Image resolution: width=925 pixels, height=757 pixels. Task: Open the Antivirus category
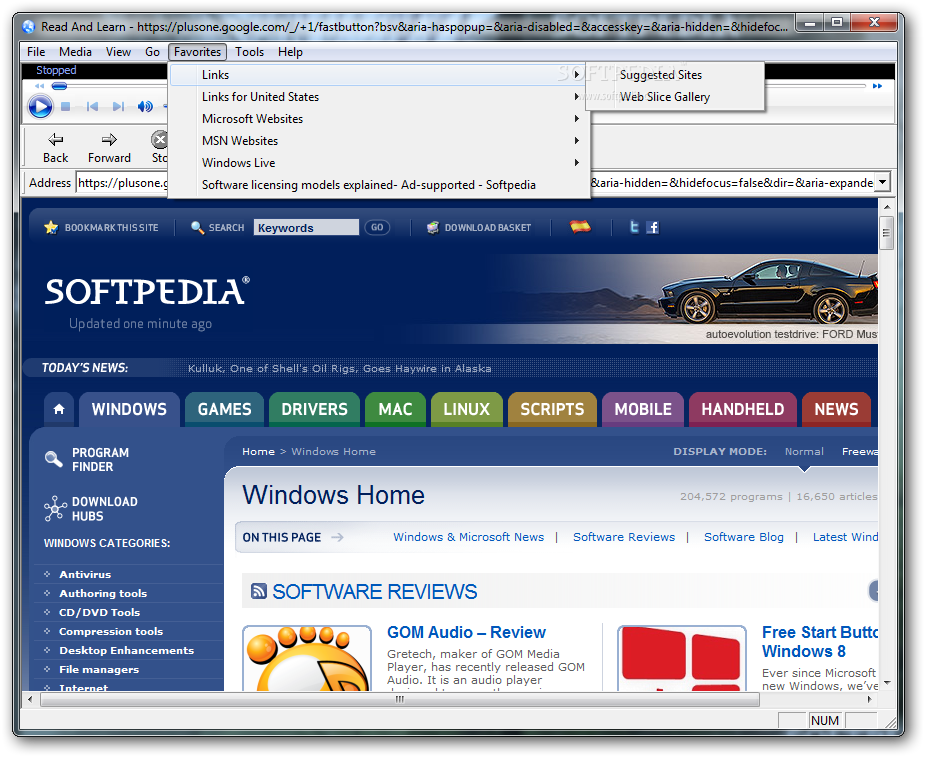[x=85, y=574]
